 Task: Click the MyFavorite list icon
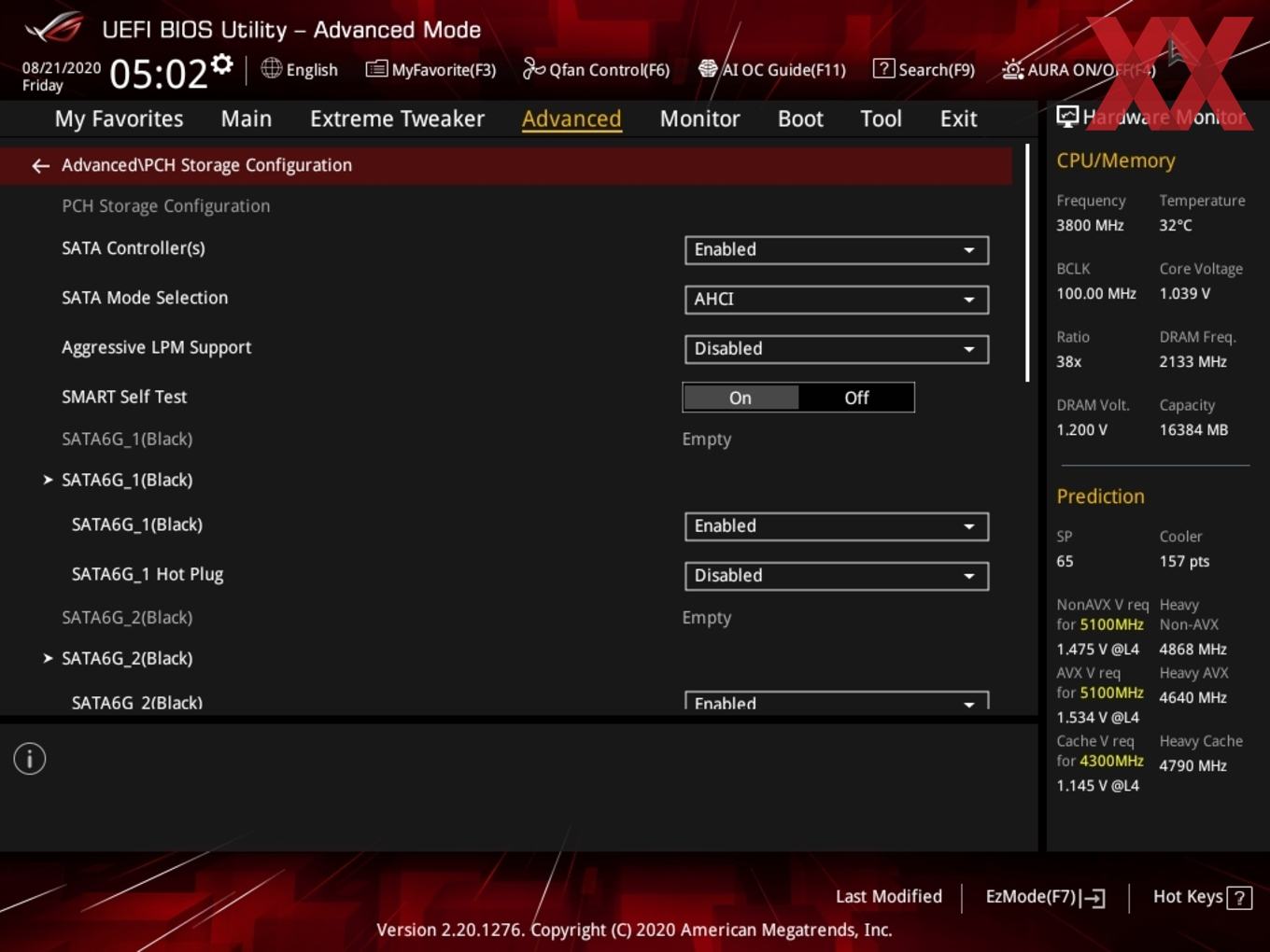coord(376,69)
